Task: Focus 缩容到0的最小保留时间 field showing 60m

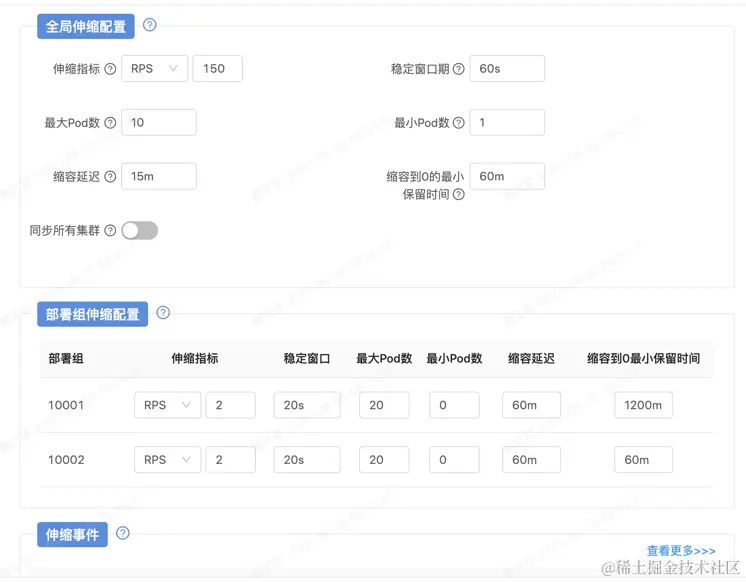Action: click(507, 176)
